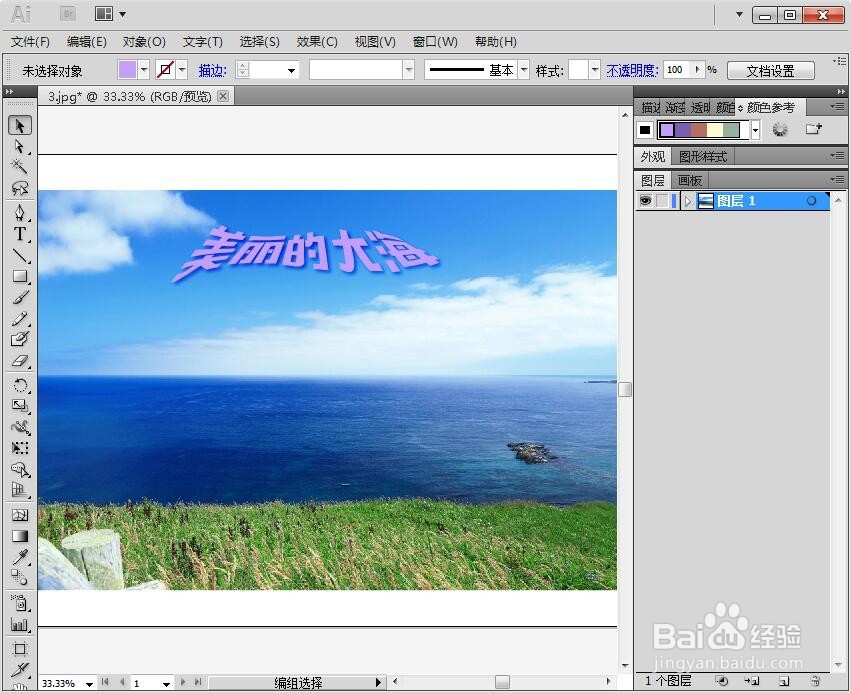The height and width of the screenshot is (693, 851).
Task: Select the Blend tool
Action: pyautogui.click(x=20, y=578)
